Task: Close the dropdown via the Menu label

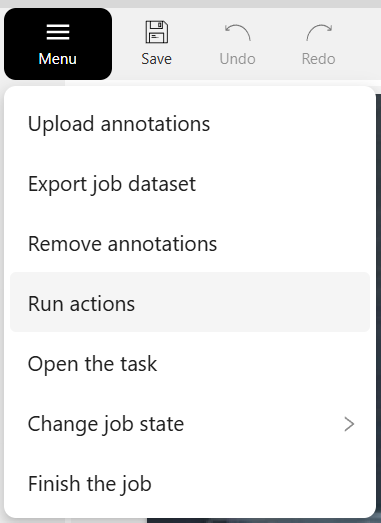Action: click(58, 59)
